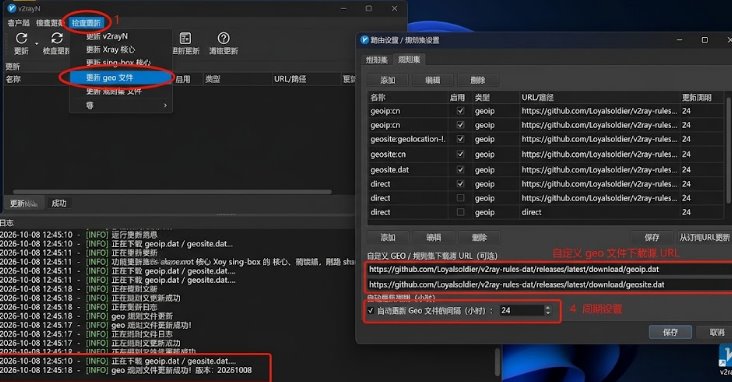Click 保存 beside the subscription URL update button
This screenshot has height=382, width=732.
coord(652,237)
